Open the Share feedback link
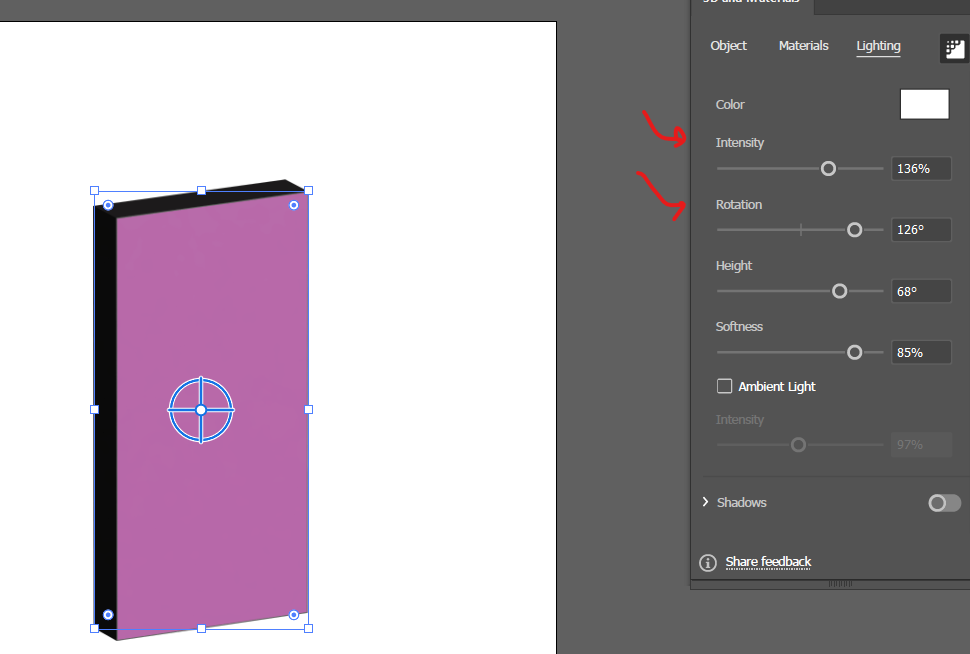The height and width of the screenshot is (654, 970). 767,562
